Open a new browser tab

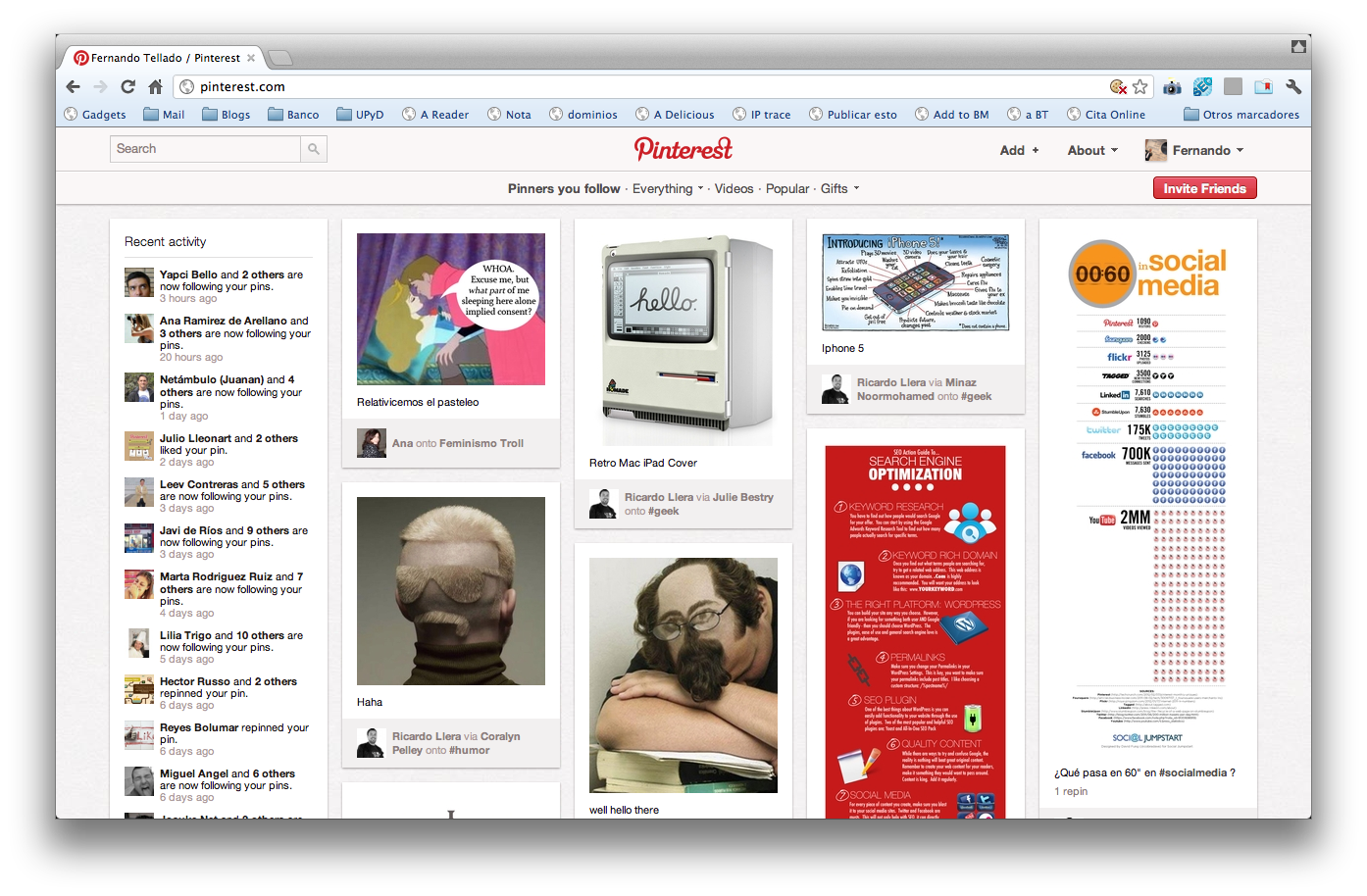(x=279, y=58)
